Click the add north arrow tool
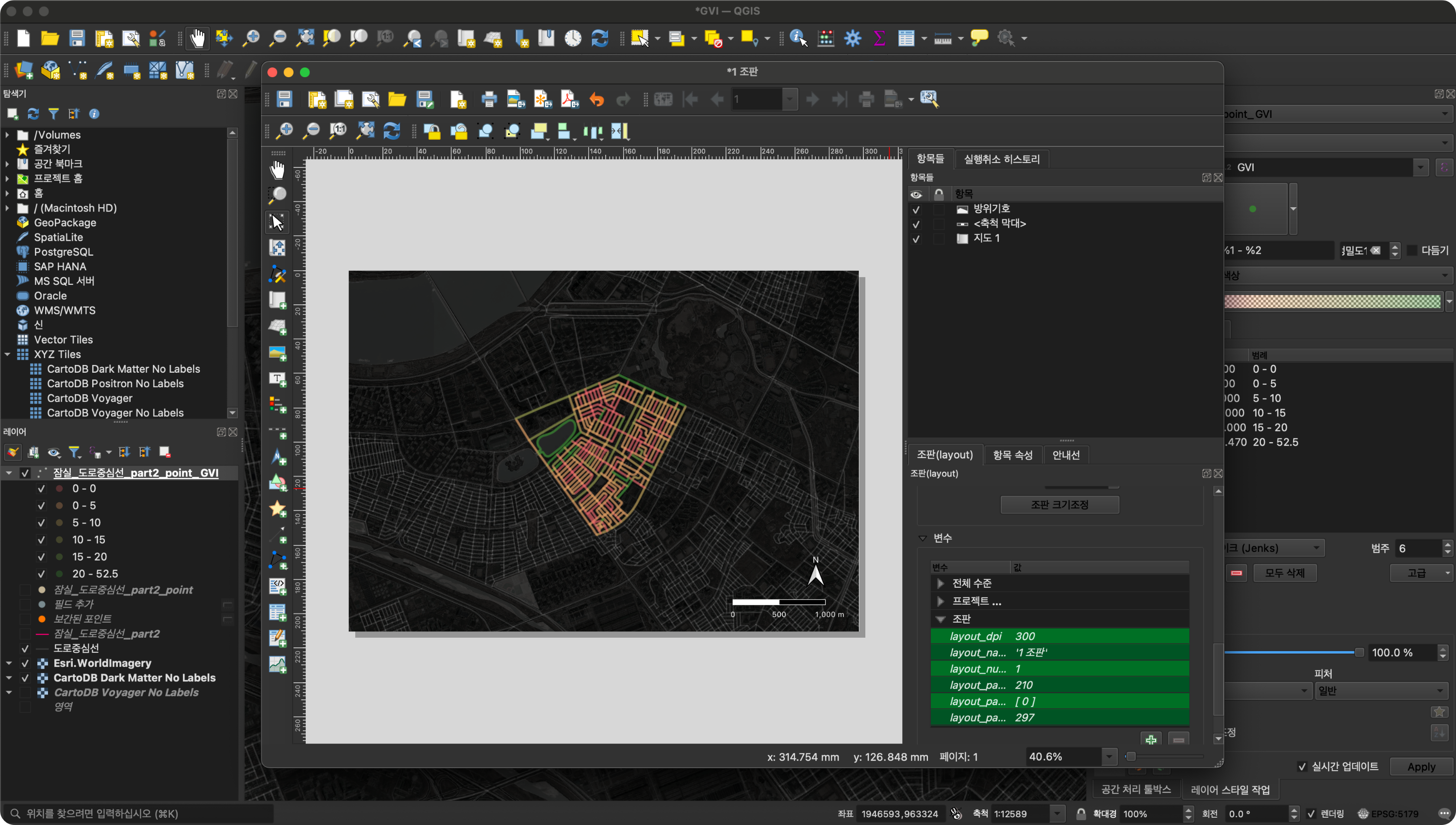 pos(278,457)
